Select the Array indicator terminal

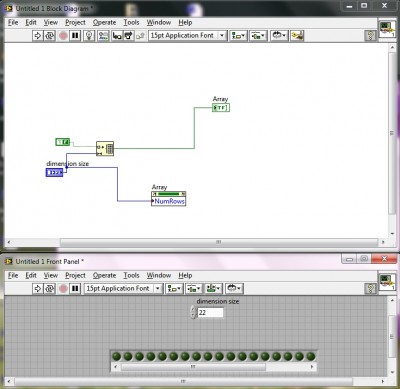pos(221,108)
